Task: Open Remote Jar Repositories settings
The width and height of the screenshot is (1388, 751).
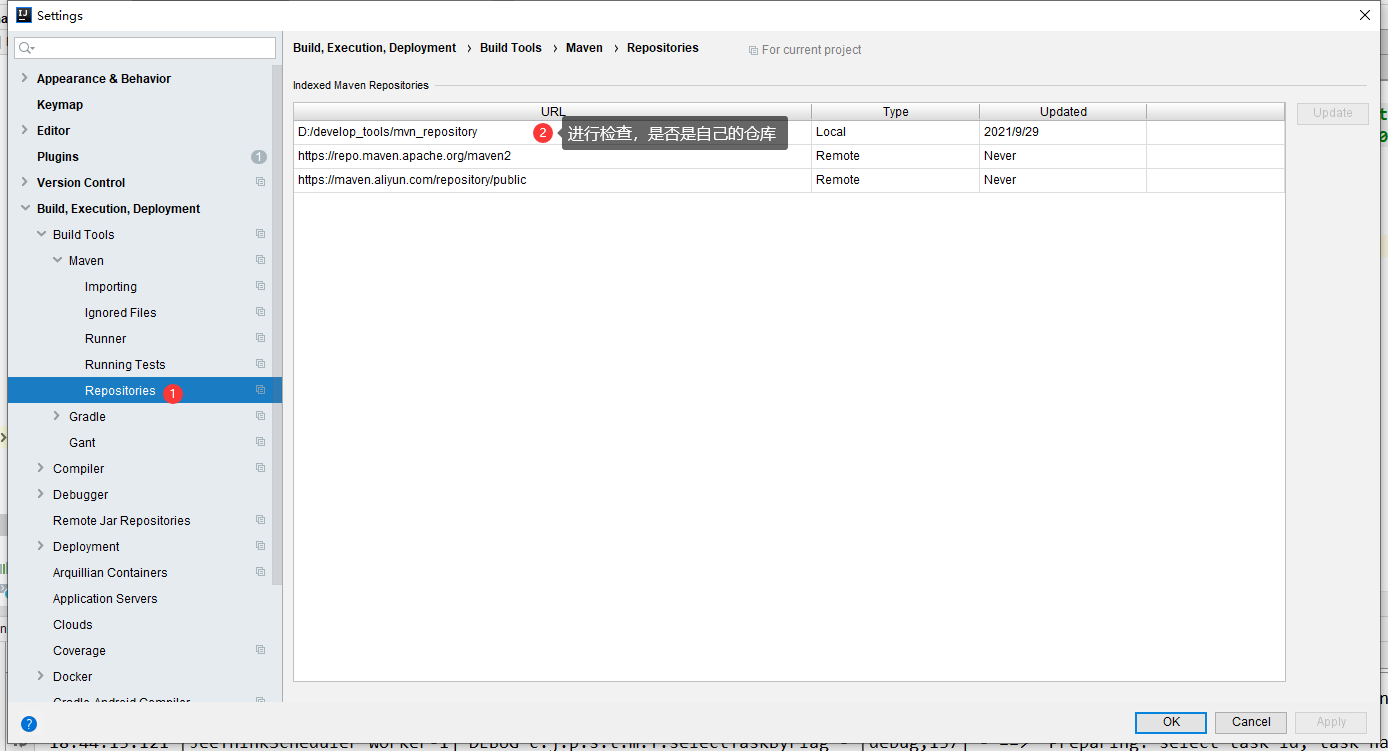Action: click(x=122, y=521)
